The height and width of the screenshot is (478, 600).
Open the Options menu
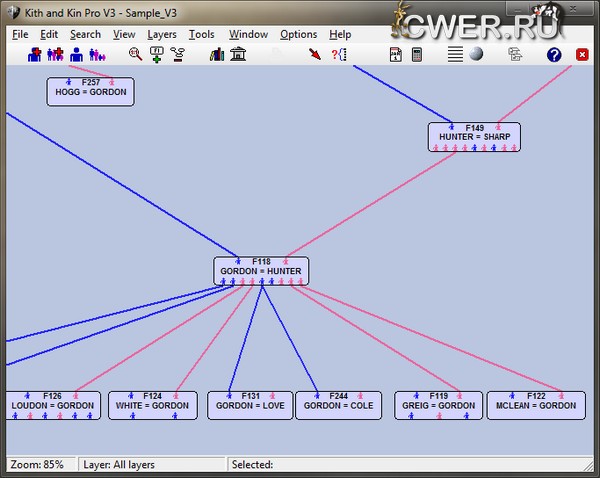pos(298,34)
